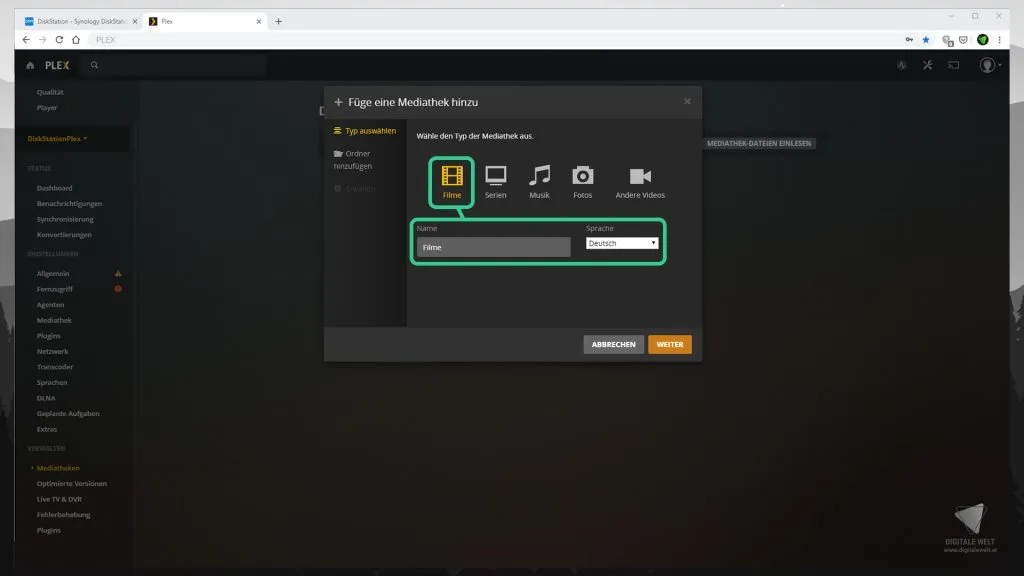This screenshot has width=1024, height=576.
Task: Open Extras settings
Action: 47,430
